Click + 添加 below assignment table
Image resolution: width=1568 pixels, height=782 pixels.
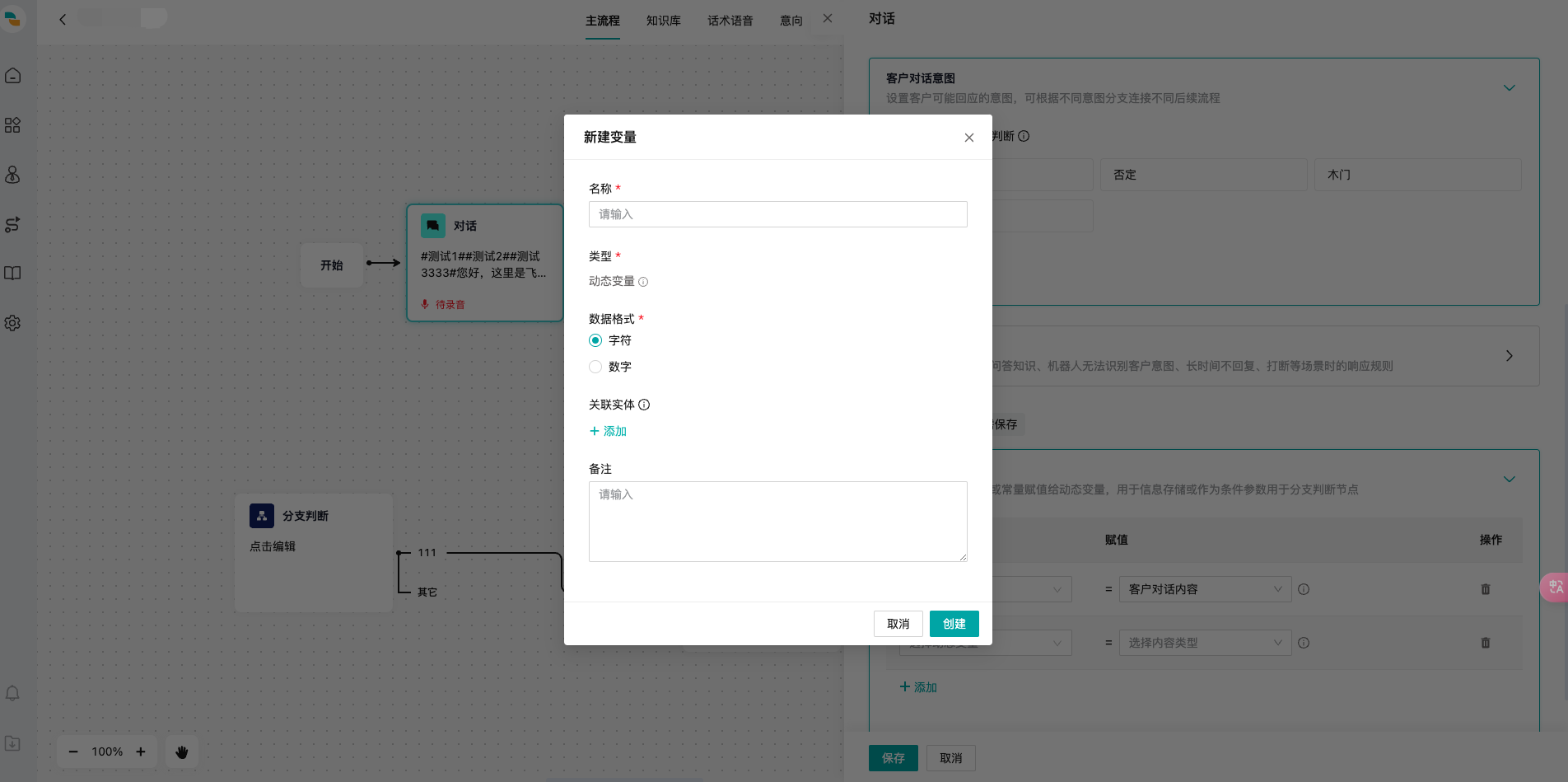coord(918,687)
